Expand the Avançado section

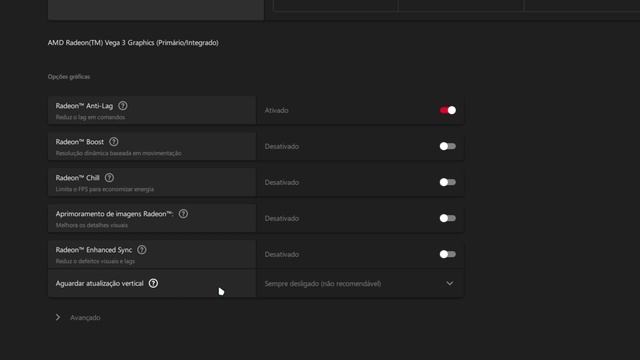[x=58, y=317]
